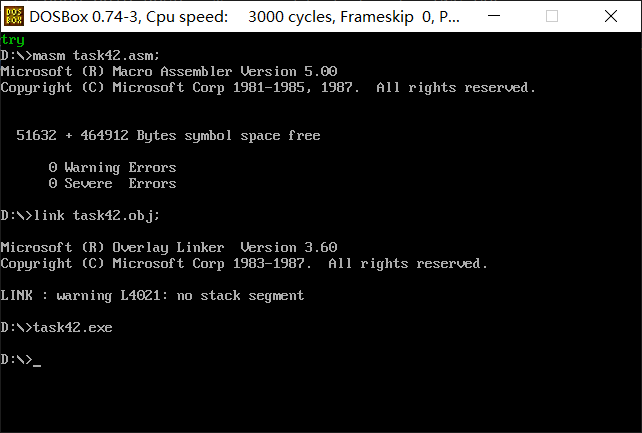642x433 pixels.
Task: Click the last empty D:\> prompt
Action: pos(16,359)
